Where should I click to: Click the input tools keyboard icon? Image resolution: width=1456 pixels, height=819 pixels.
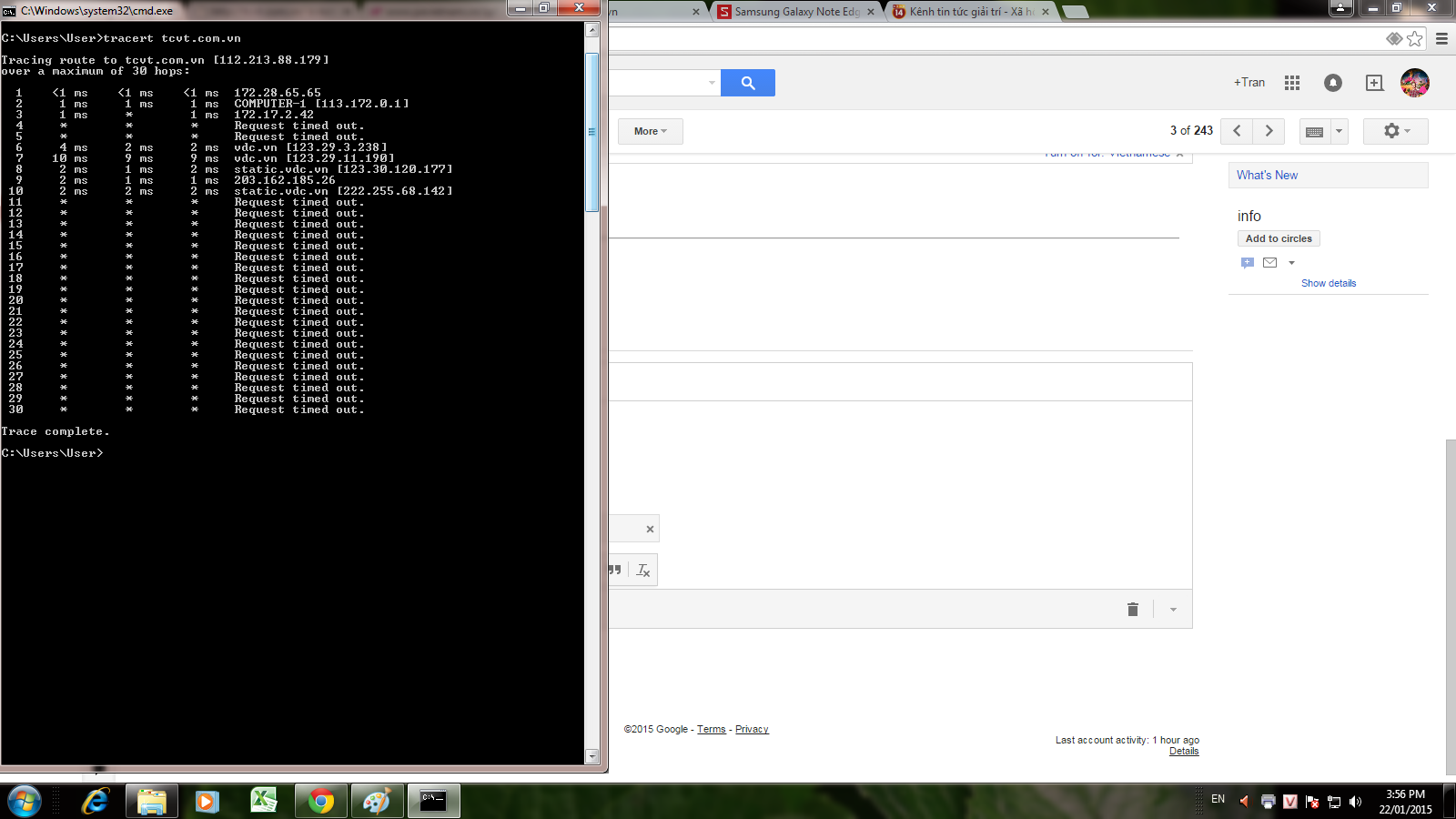pos(1314,132)
